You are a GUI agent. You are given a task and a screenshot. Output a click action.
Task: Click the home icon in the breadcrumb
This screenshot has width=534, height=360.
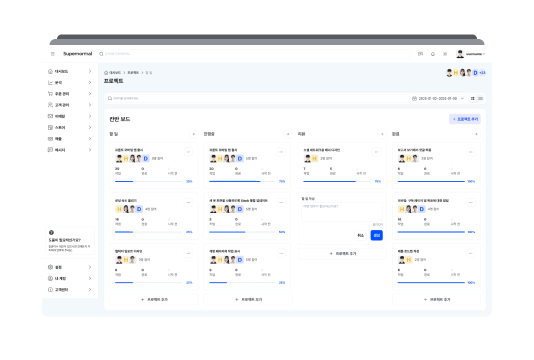tap(106, 73)
